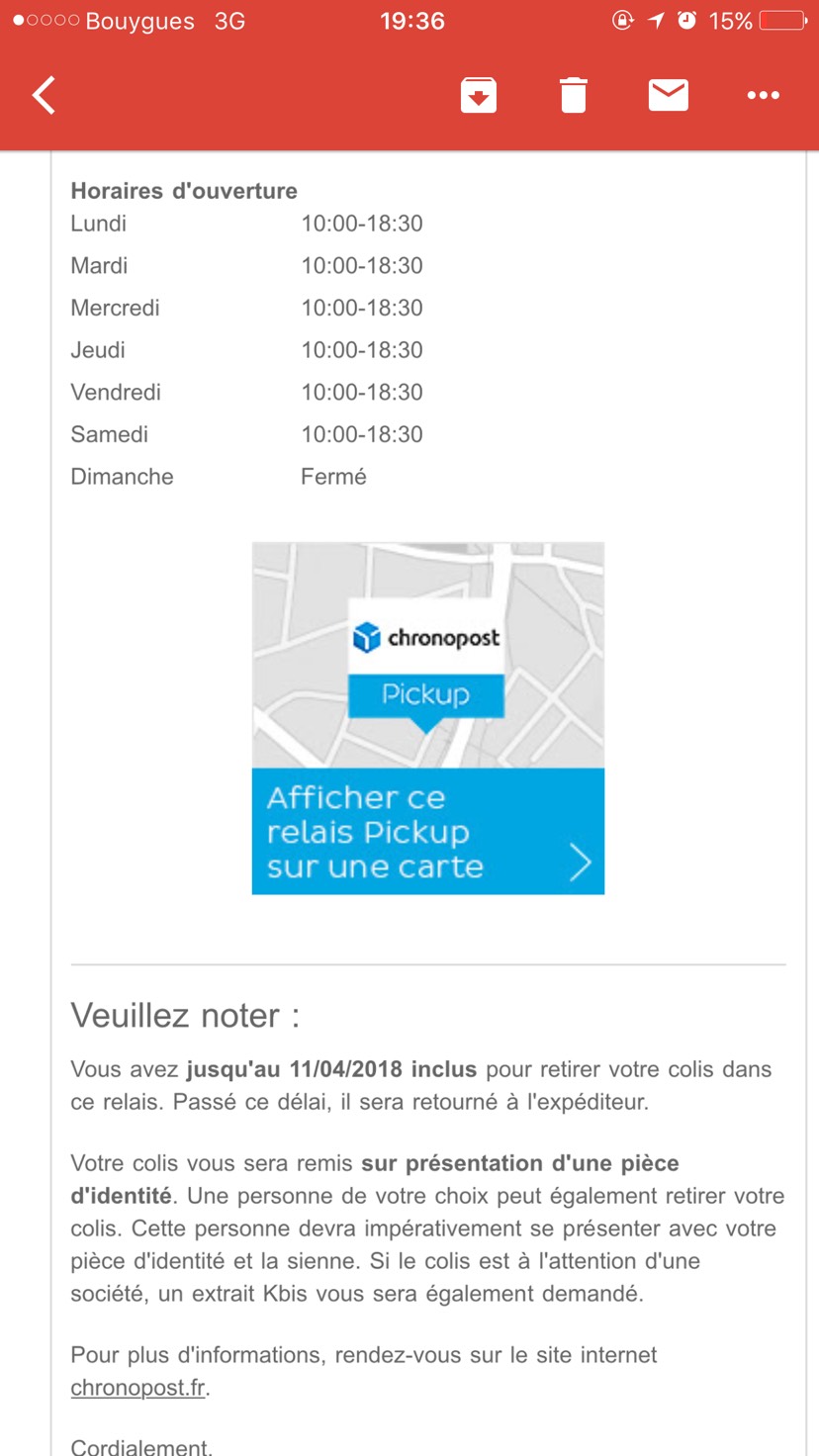
Task: Open the chronopost.fr link
Action: coord(138,1388)
